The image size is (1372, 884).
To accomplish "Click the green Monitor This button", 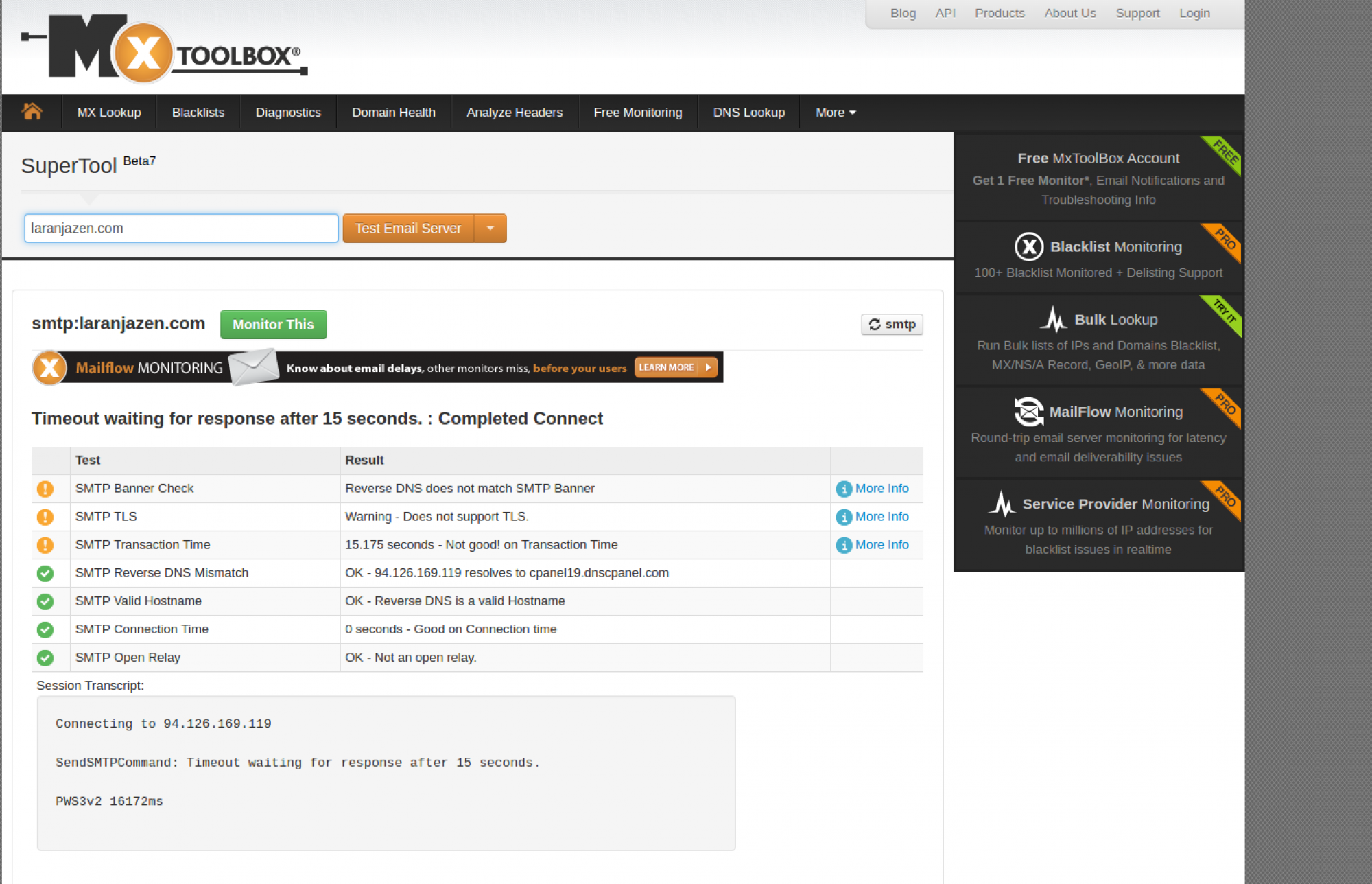I will point(273,324).
